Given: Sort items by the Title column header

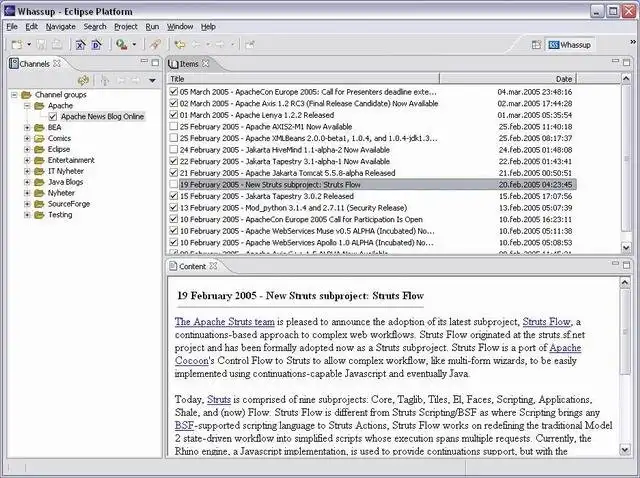Looking at the screenshot, I should pos(303,79).
